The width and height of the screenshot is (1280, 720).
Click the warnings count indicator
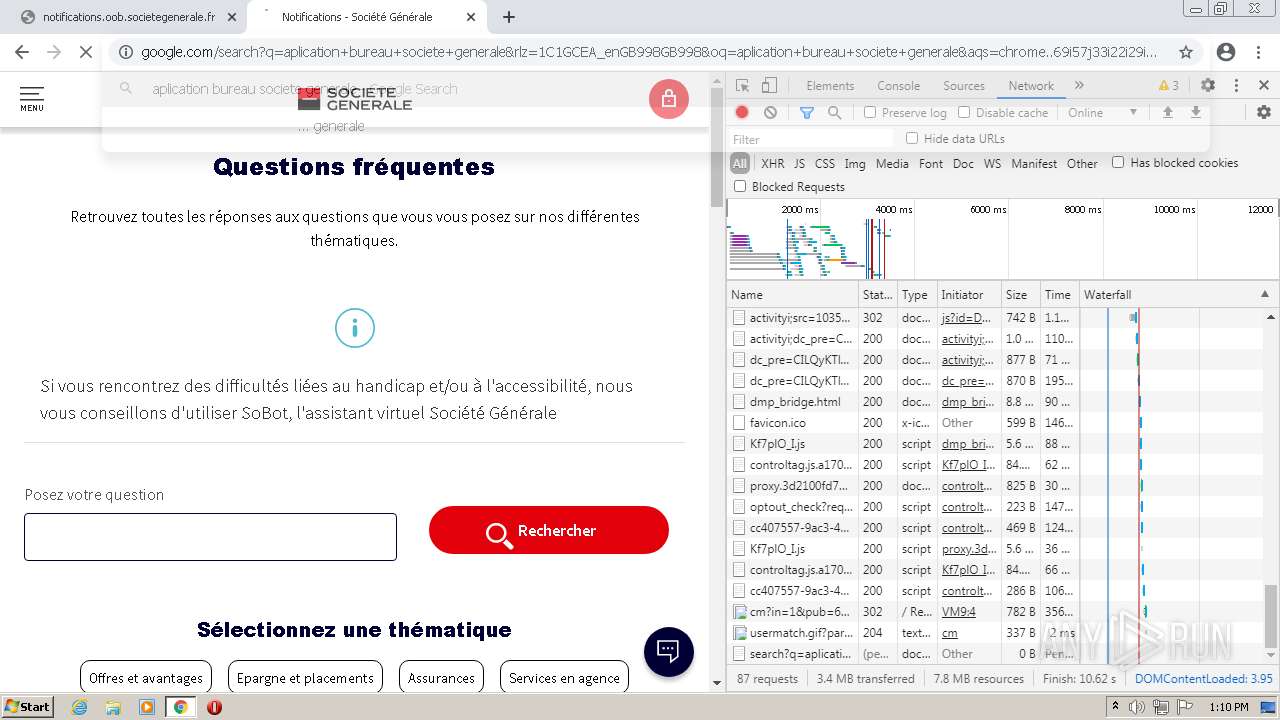coord(1168,86)
